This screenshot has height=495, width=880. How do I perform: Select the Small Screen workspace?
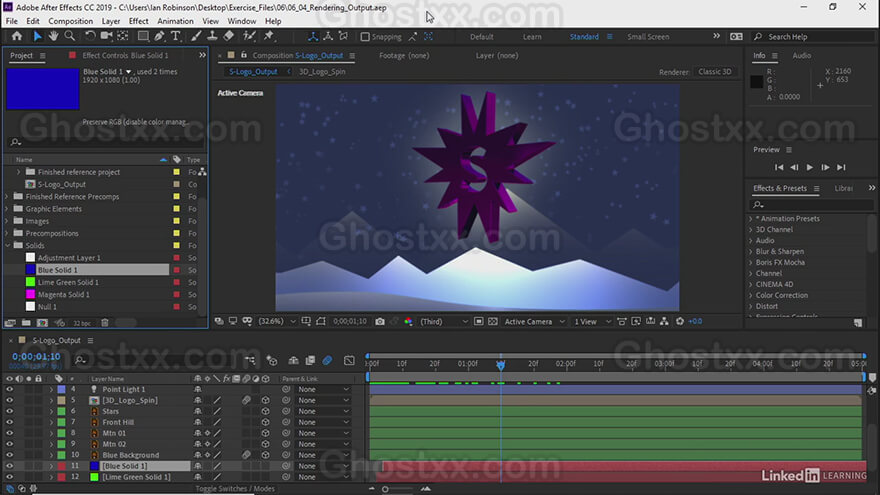pyautogui.click(x=648, y=37)
